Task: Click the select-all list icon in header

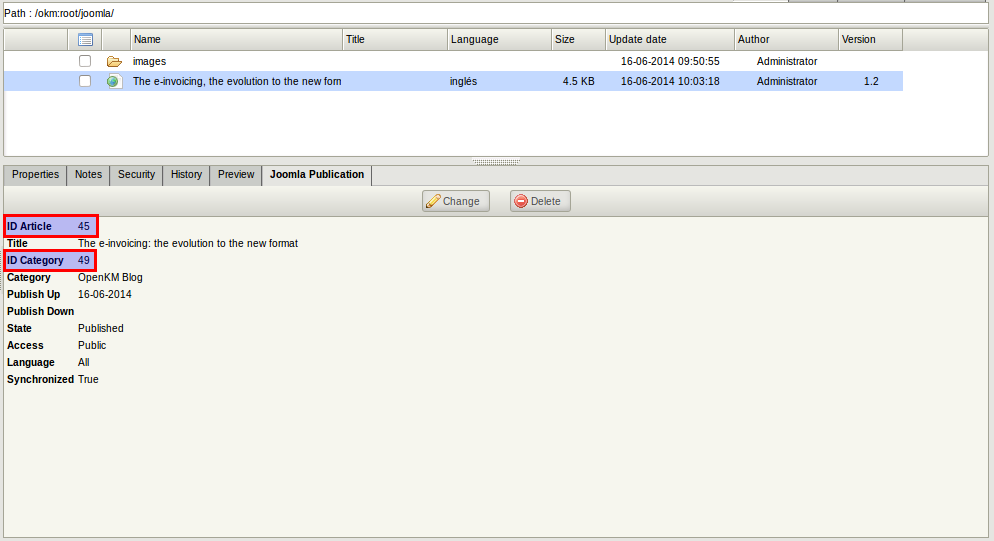Action: coord(85,39)
